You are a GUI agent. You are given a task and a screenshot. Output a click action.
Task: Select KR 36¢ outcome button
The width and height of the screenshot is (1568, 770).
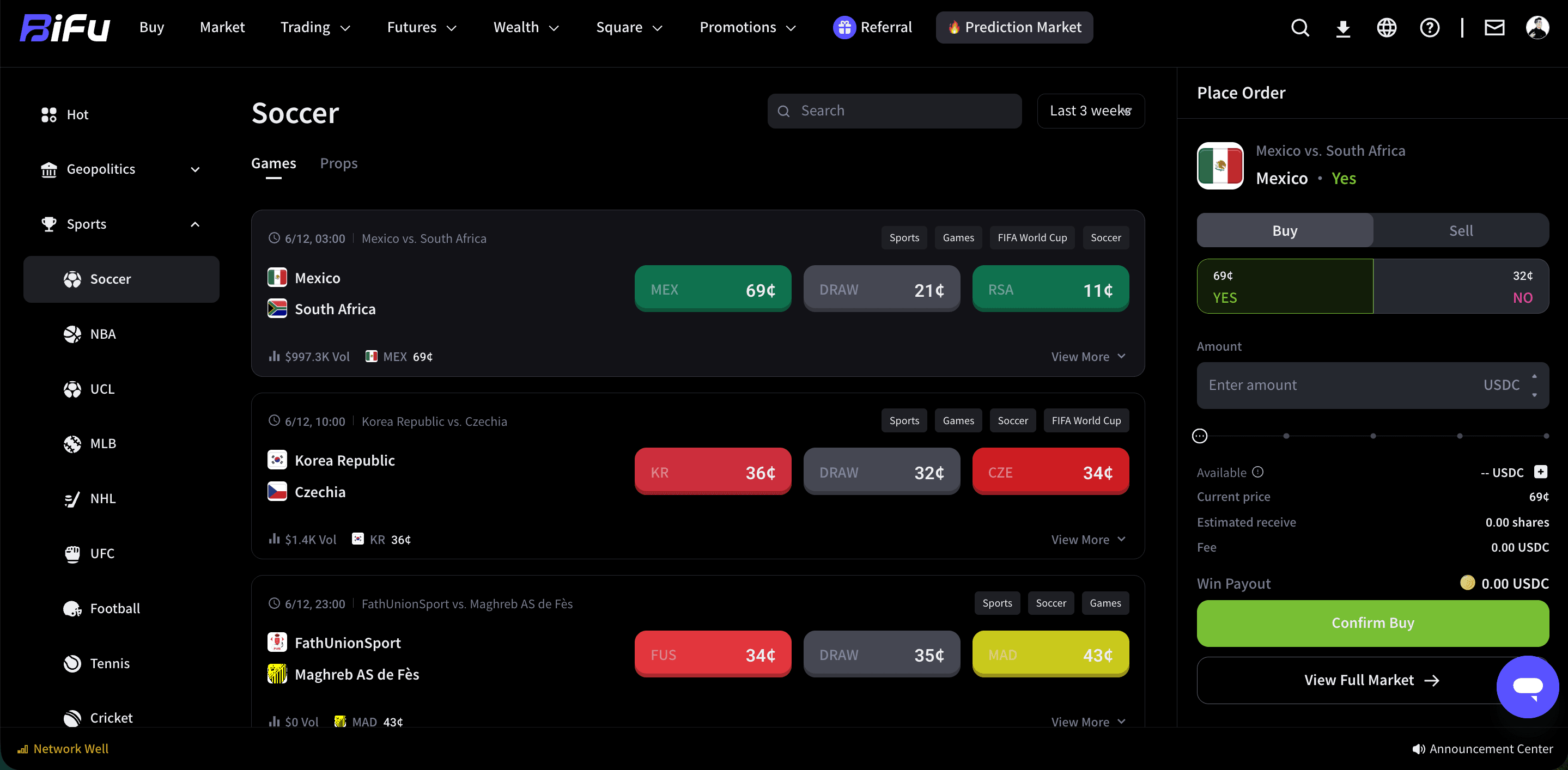[x=713, y=472]
